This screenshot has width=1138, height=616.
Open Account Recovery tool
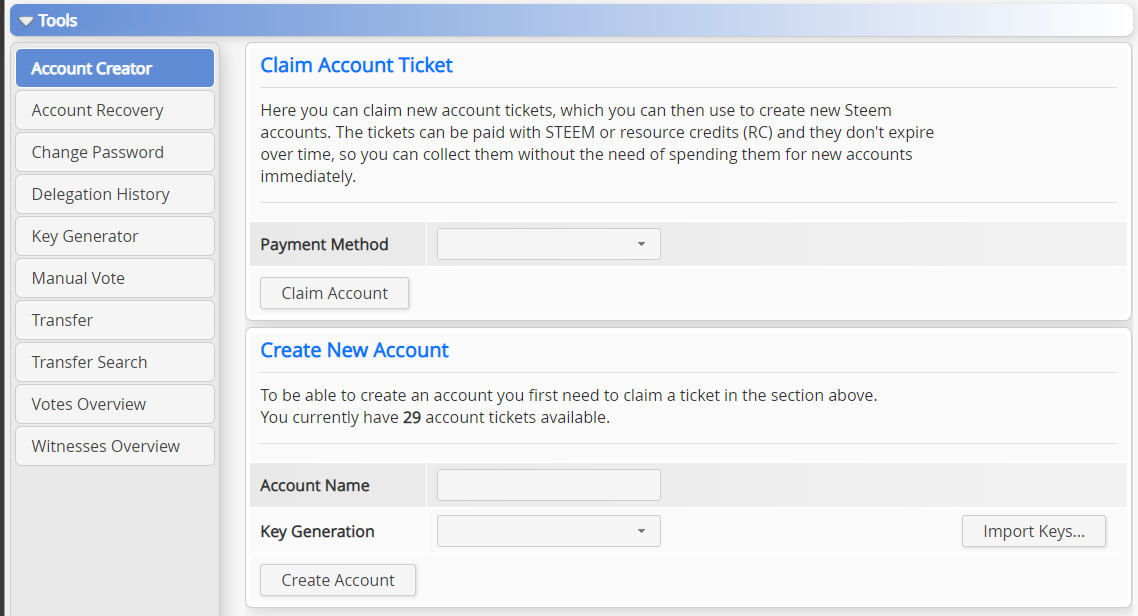115,110
